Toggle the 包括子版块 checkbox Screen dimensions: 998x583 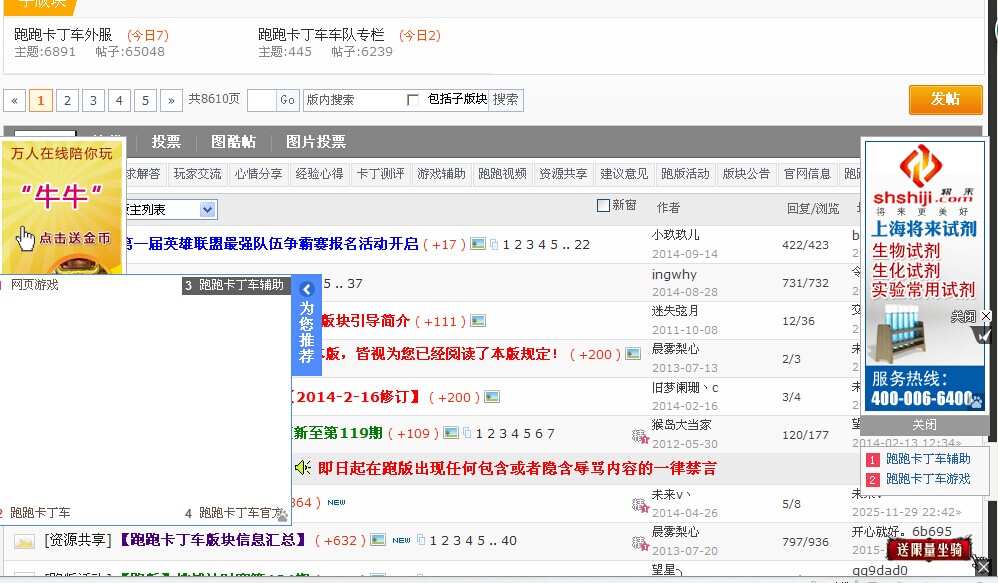click(x=412, y=99)
